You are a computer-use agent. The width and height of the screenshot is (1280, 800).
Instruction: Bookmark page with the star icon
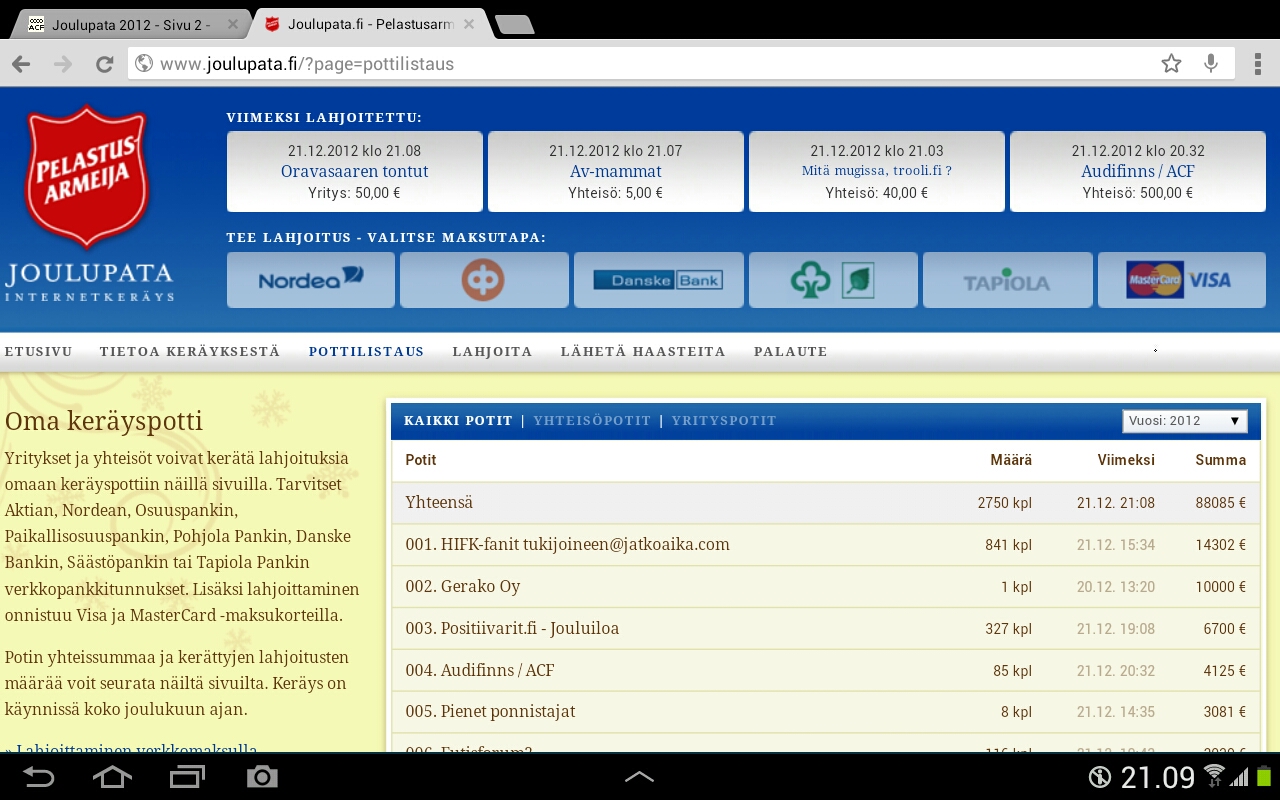(x=1171, y=64)
